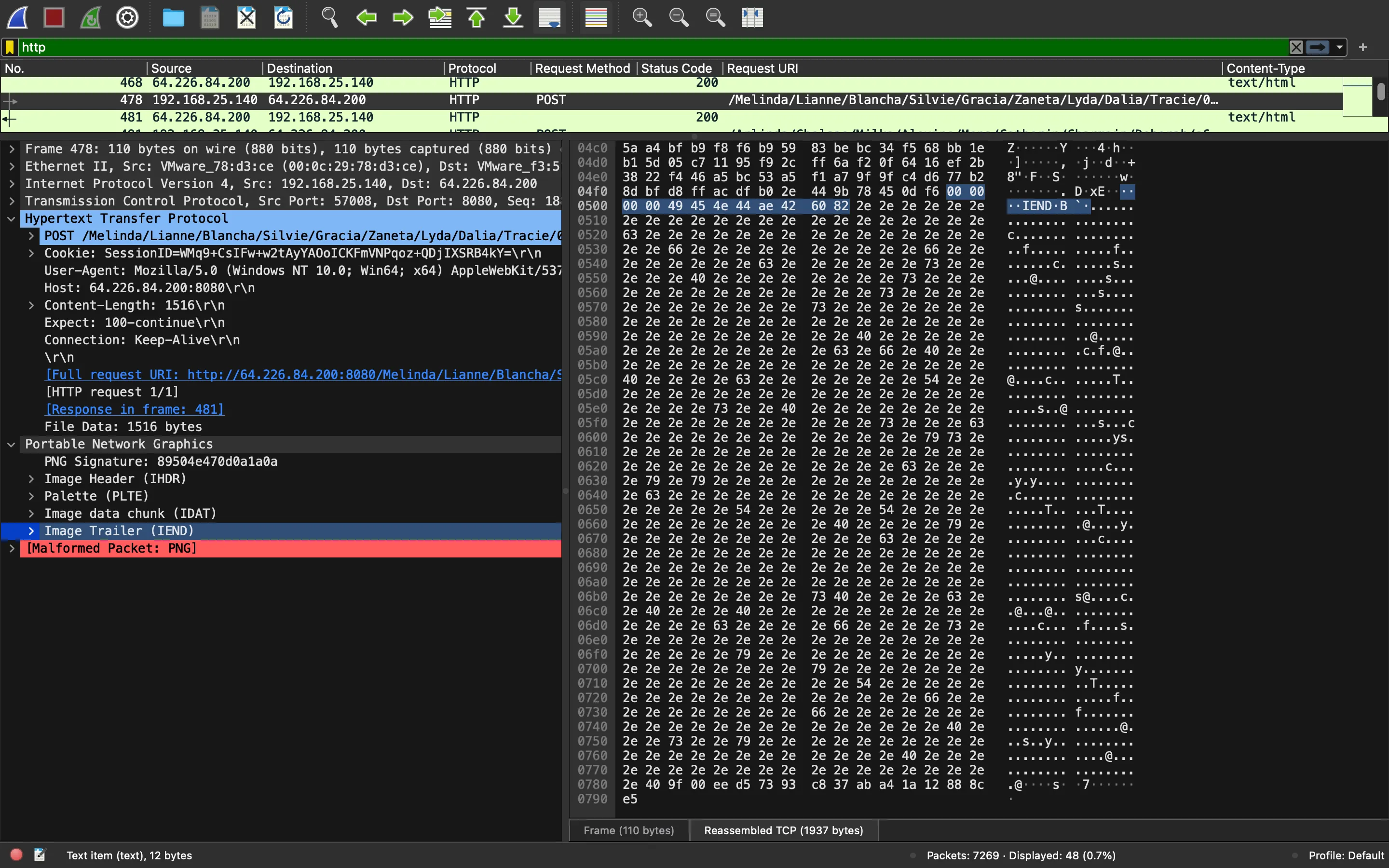Toggle auto-scroll during live capture

(550, 17)
